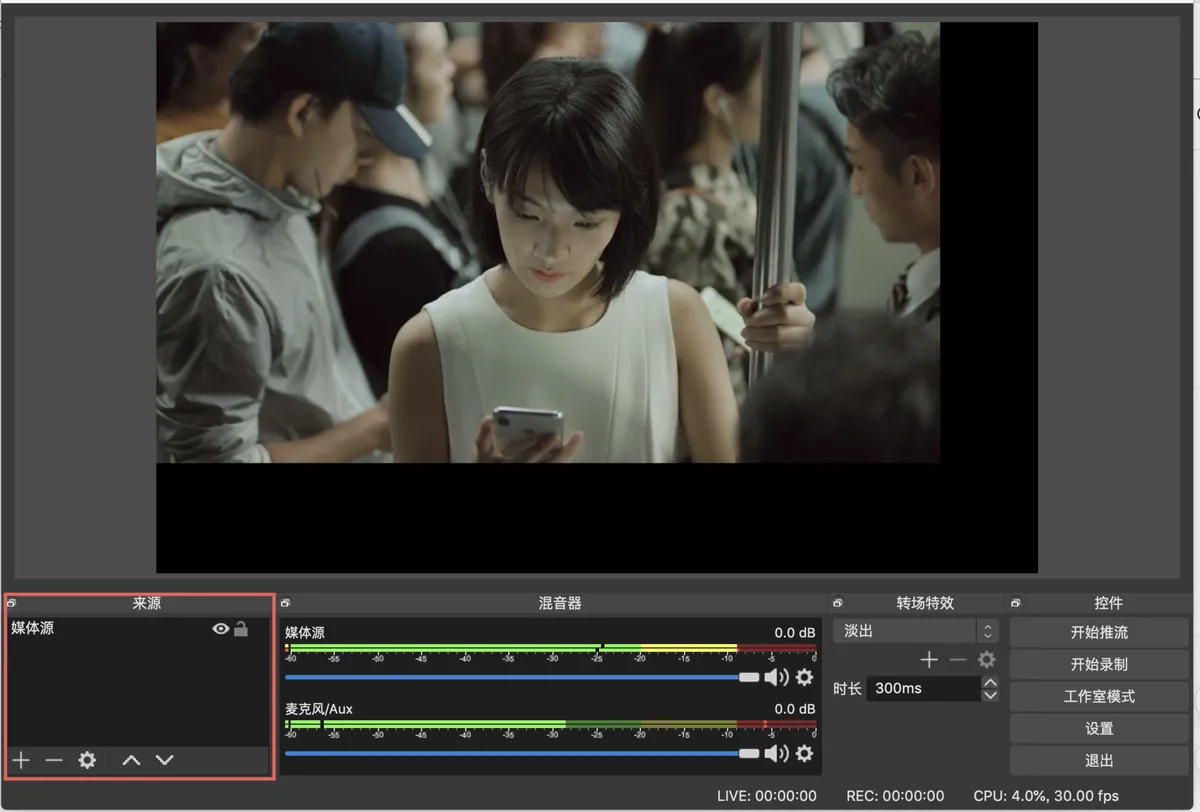
Task: Move source up with up arrow
Action: point(131,760)
